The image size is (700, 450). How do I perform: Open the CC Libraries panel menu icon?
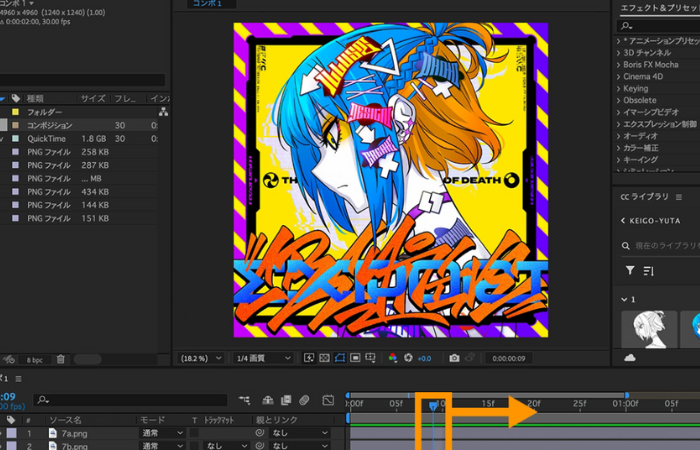pyautogui.click(x=680, y=197)
